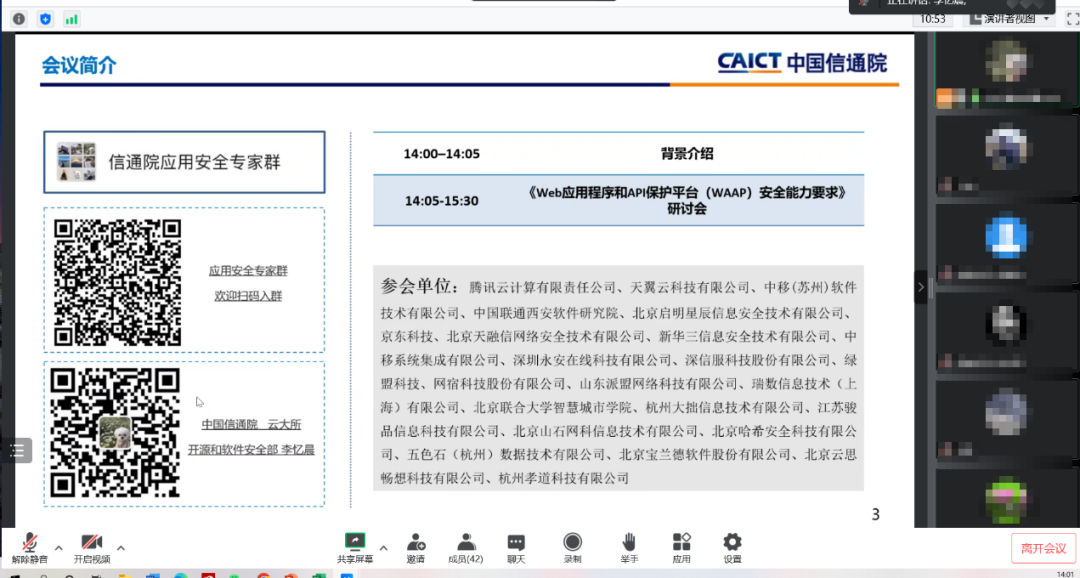Open the chat (聊天) window
The height and width of the screenshot is (578, 1080).
[x=516, y=548]
